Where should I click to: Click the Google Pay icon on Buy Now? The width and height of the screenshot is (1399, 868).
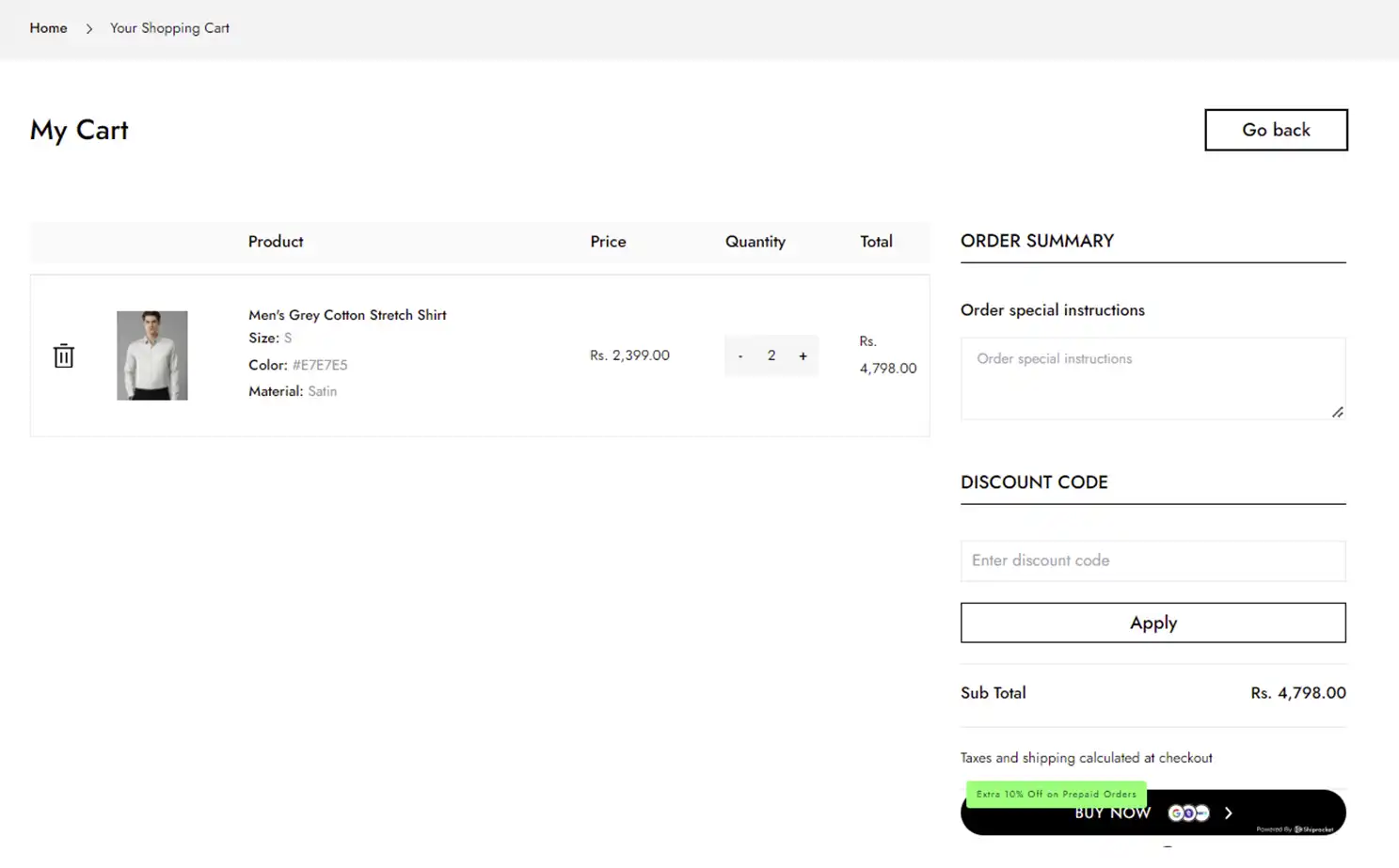tap(1176, 812)
